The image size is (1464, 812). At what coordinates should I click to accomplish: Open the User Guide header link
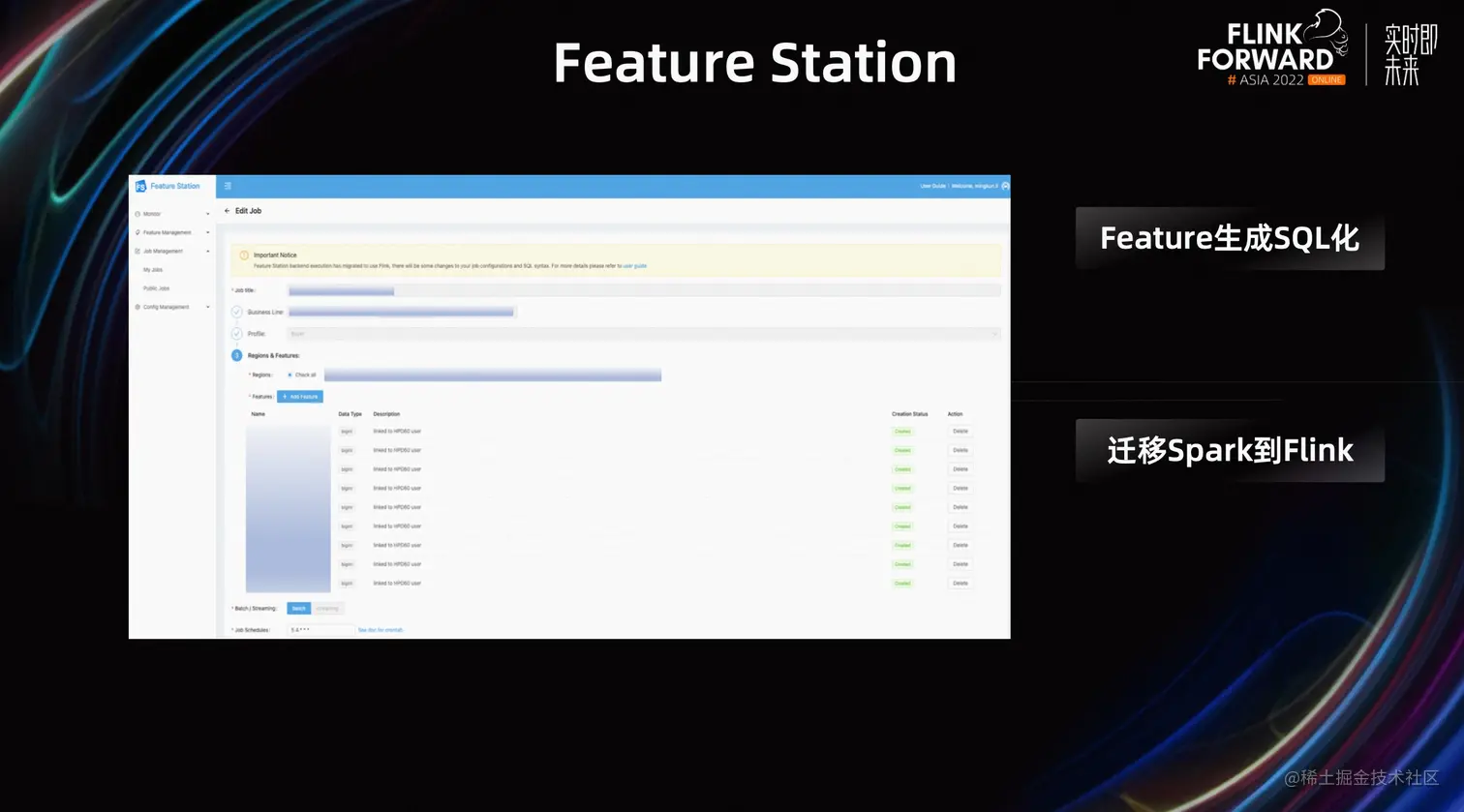point(932,186)
